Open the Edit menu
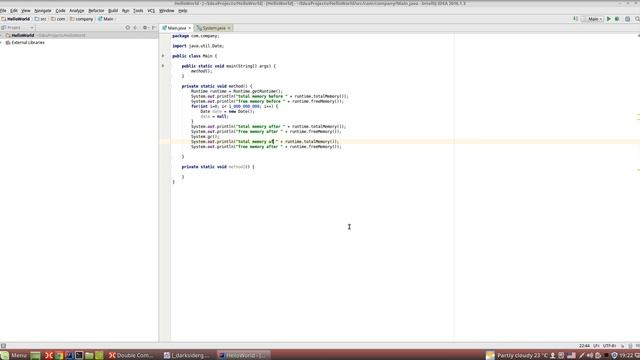 point(14,11)
